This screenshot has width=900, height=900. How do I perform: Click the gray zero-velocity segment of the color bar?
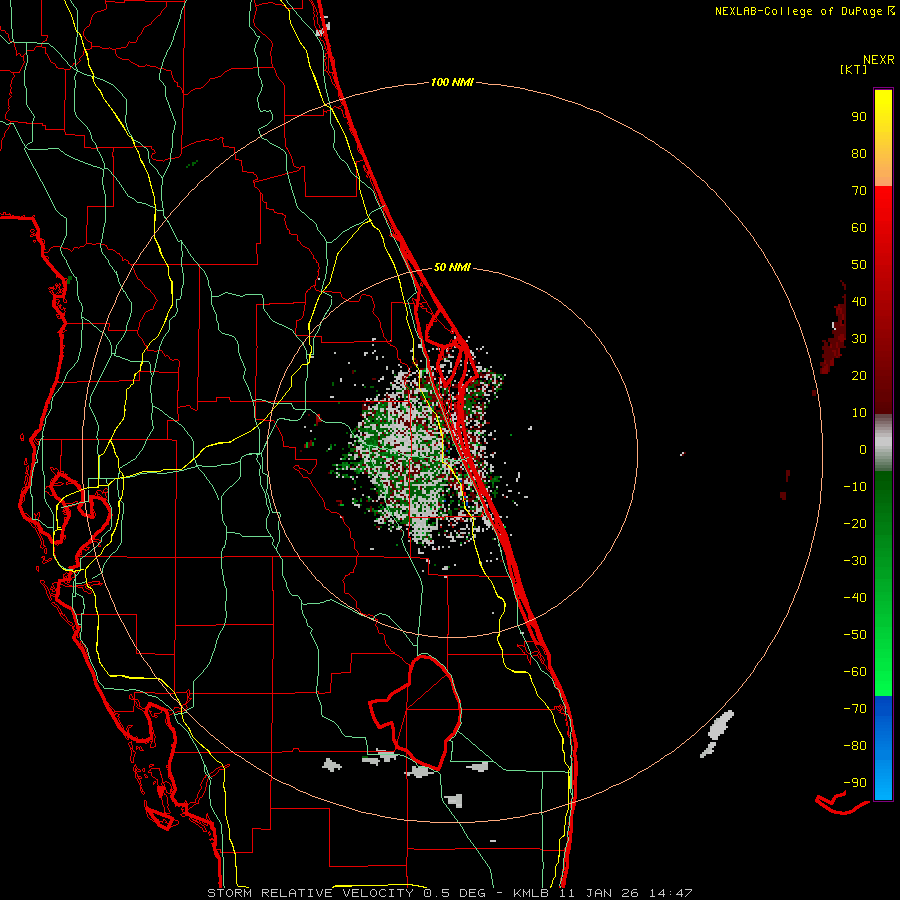pos(883,443)
